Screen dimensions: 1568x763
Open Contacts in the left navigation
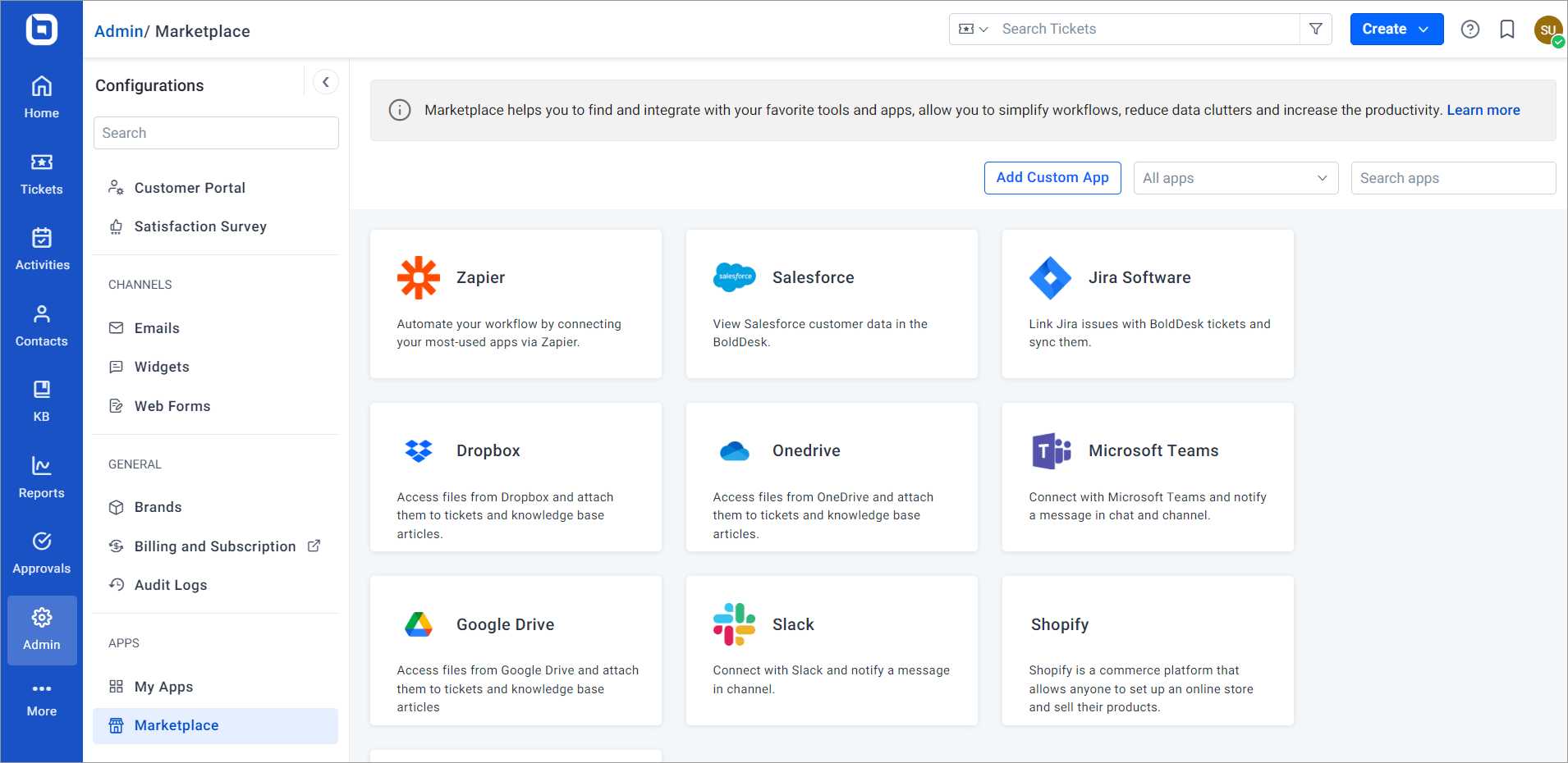41,326
